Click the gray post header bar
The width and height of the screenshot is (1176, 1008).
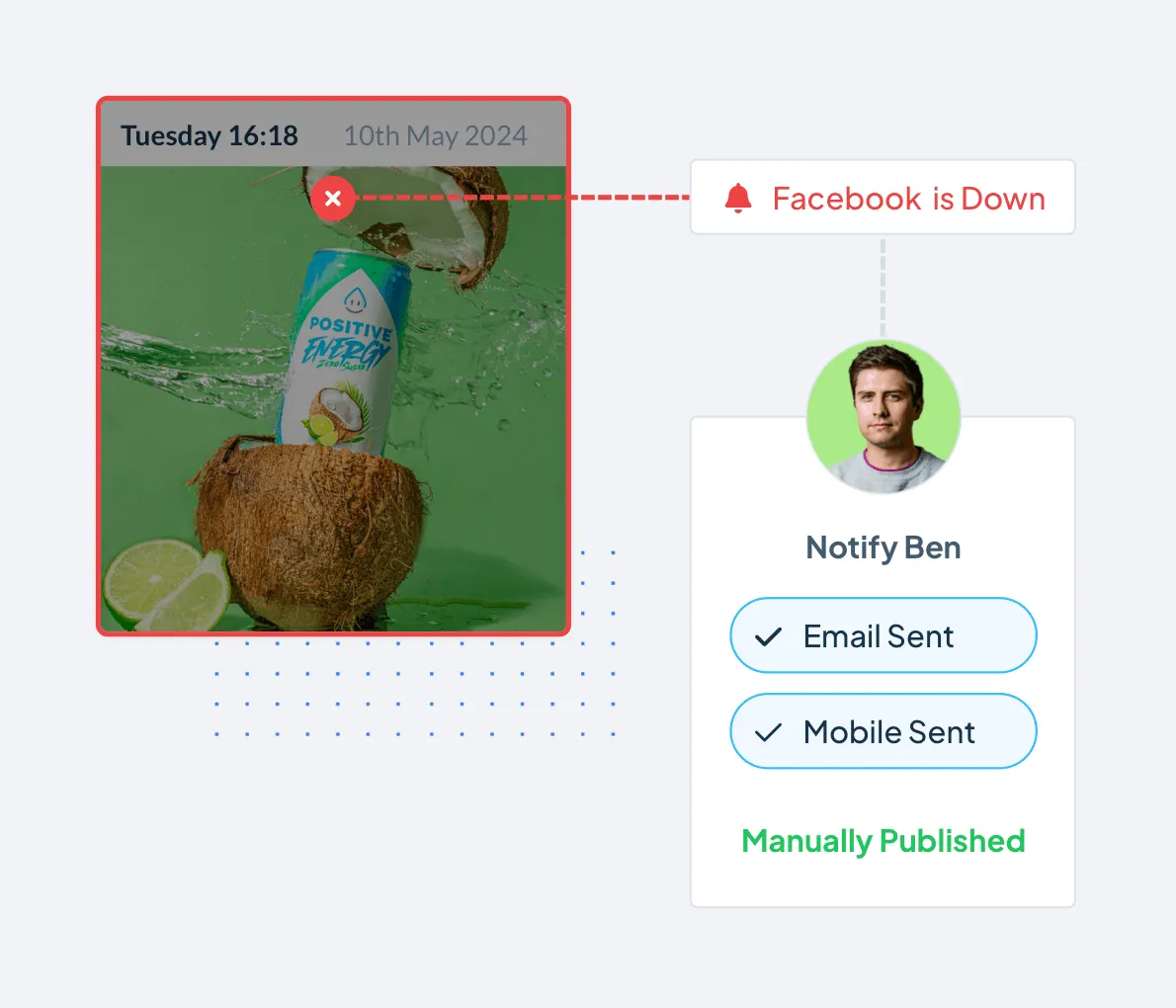334,133
